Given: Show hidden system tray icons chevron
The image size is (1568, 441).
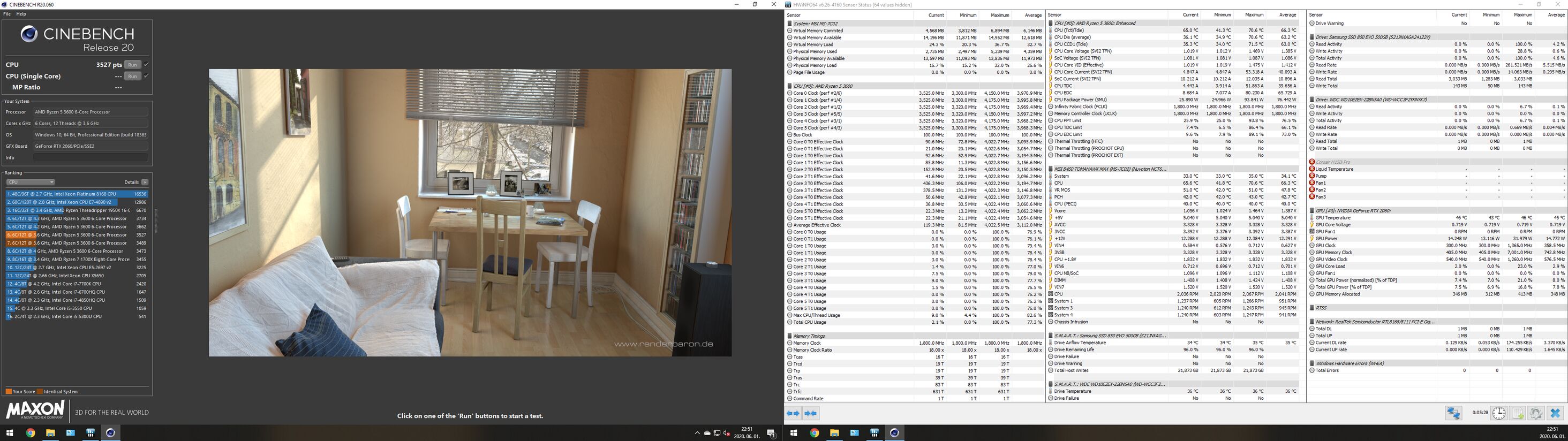Looking at the screenshot, I should pyautogui.click(x=697, y=433).
